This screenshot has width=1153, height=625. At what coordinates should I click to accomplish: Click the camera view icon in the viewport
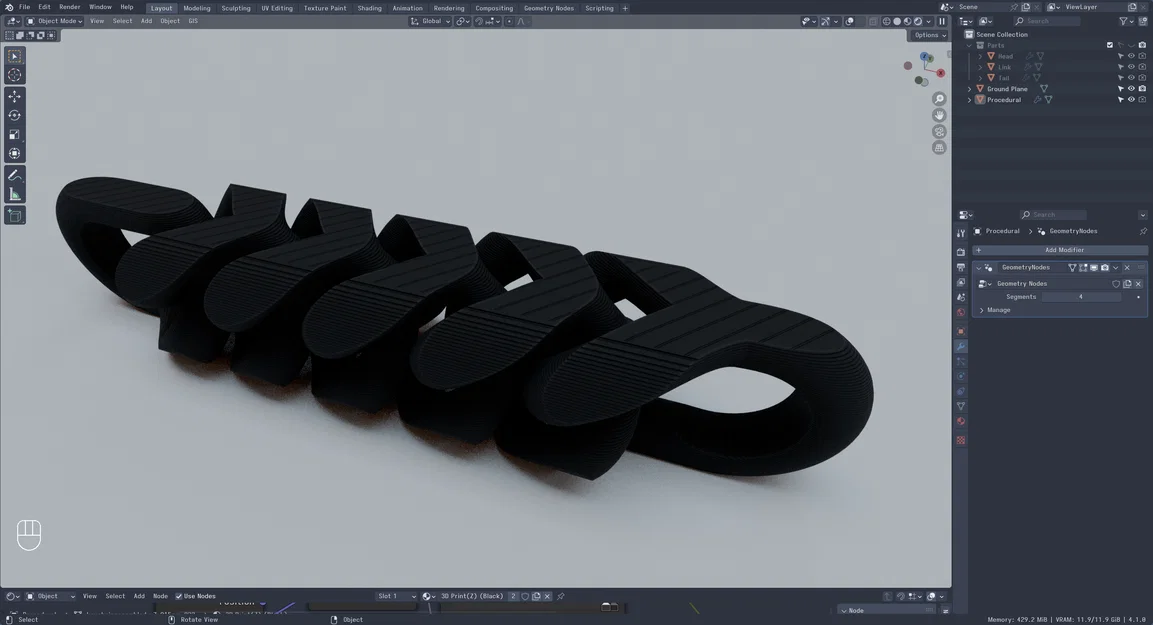(x=939, y=131)
